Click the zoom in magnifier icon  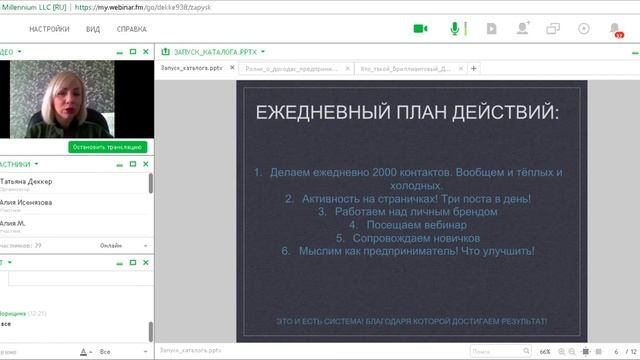(x=562, y=351)
